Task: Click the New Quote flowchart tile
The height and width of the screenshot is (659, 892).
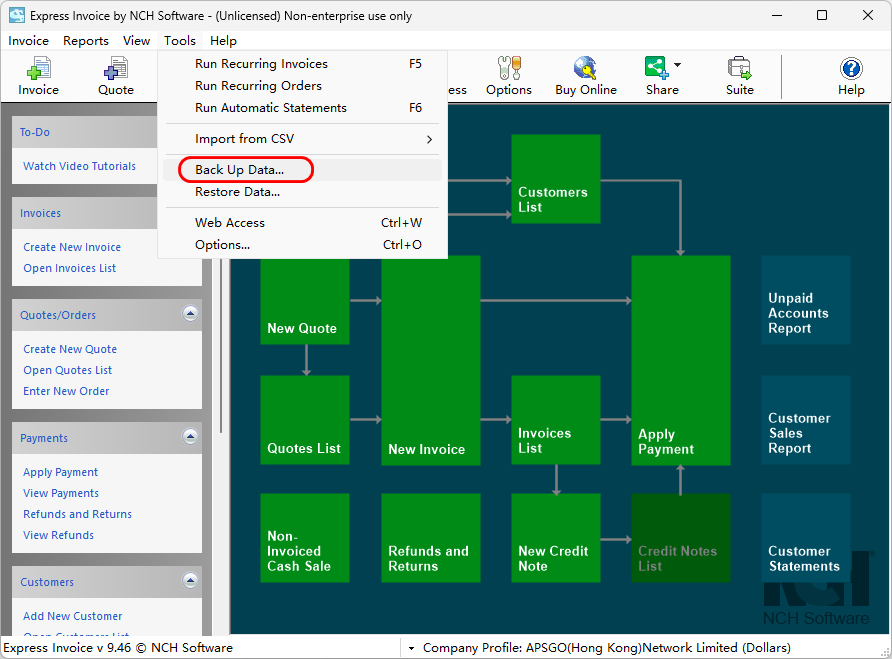Action: click(x=305, y=300)
